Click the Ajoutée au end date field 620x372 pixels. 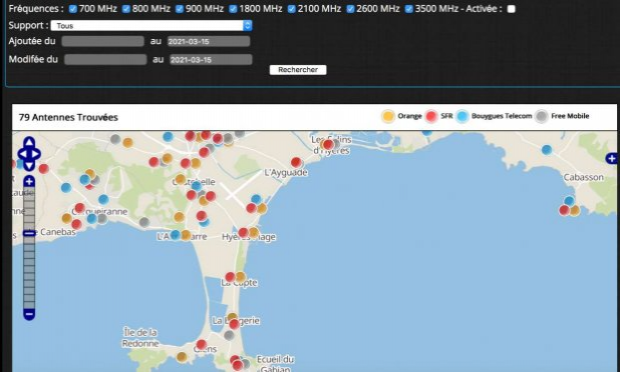208,41
